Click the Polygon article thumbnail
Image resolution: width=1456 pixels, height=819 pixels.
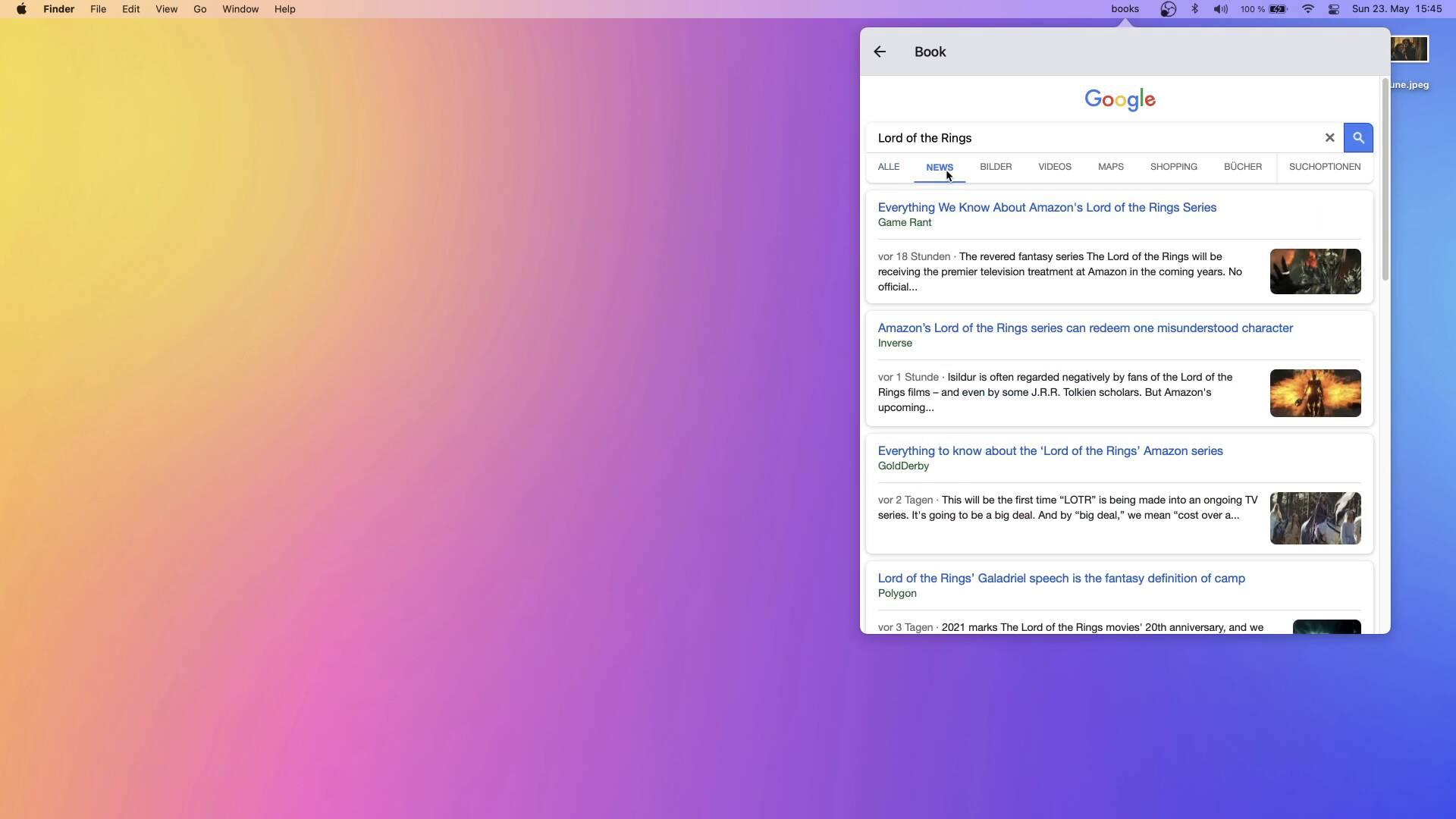click(x=1327, y=627)
